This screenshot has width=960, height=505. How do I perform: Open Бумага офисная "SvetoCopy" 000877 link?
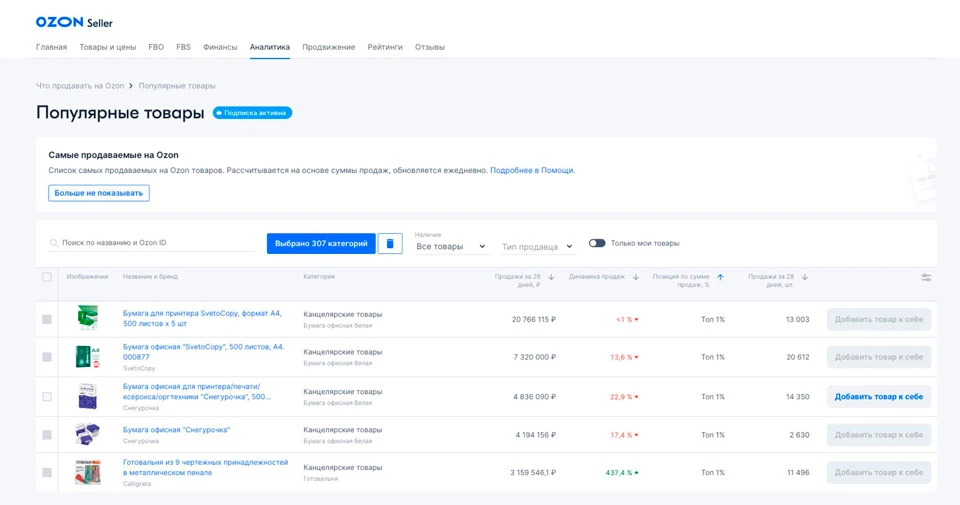[x=203, y=351]
